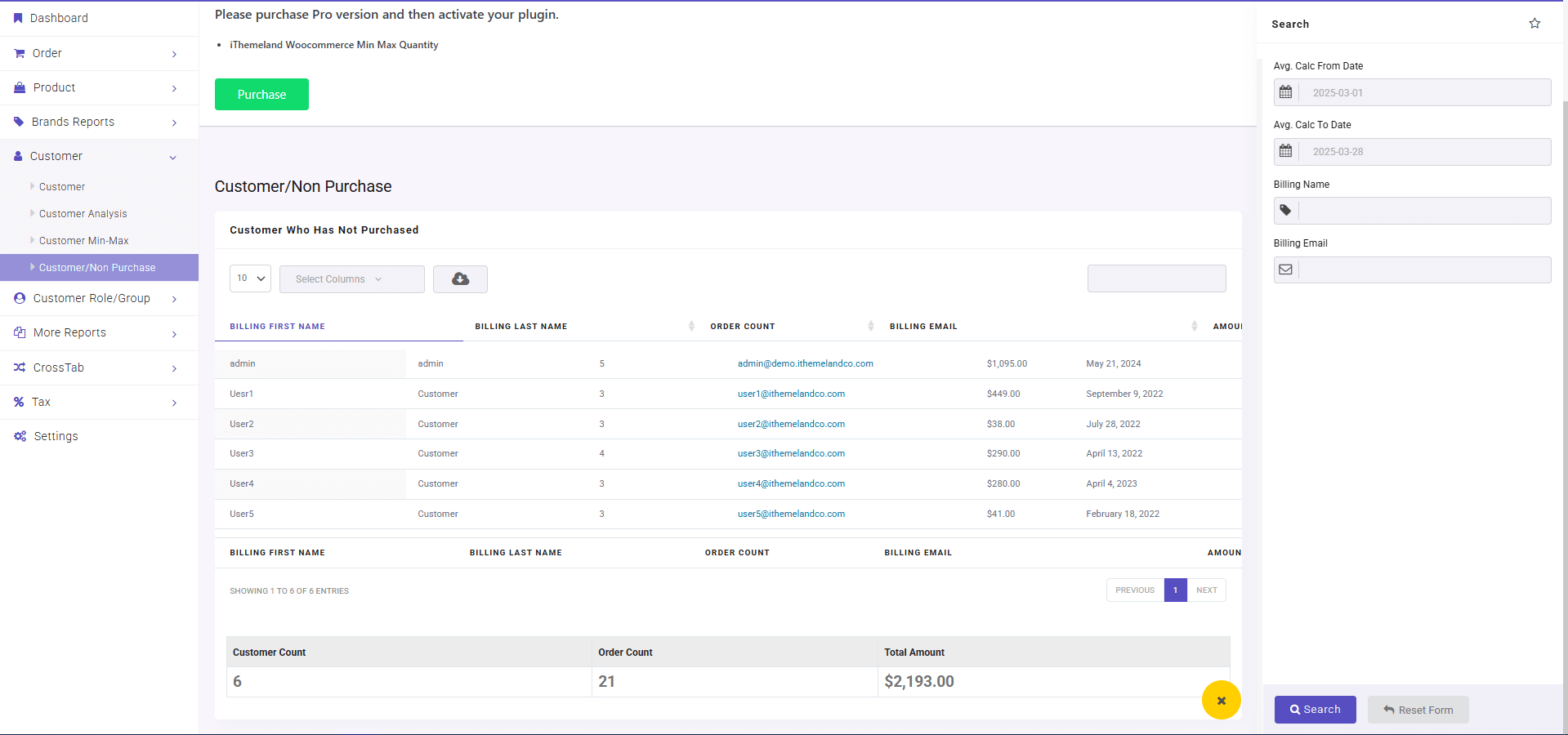Click the $1,095.00 amount cell
Viewport: 1568px width, 735px height.
tap(1007, 363)
